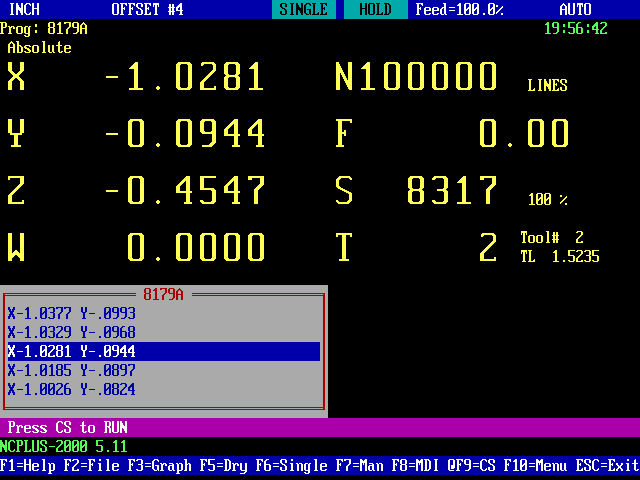Click the X axis letter label
This screenshot has height=480, width=640.
(16, 76)
